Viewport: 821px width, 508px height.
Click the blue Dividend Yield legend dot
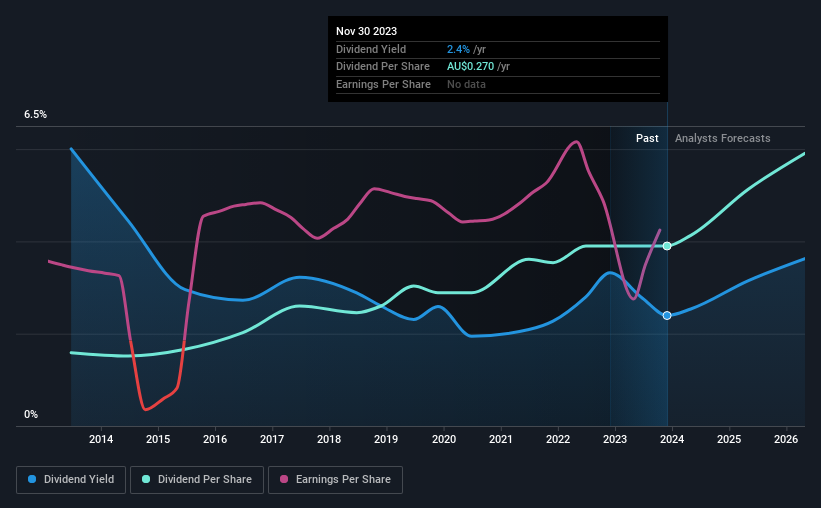click(32, 479)
